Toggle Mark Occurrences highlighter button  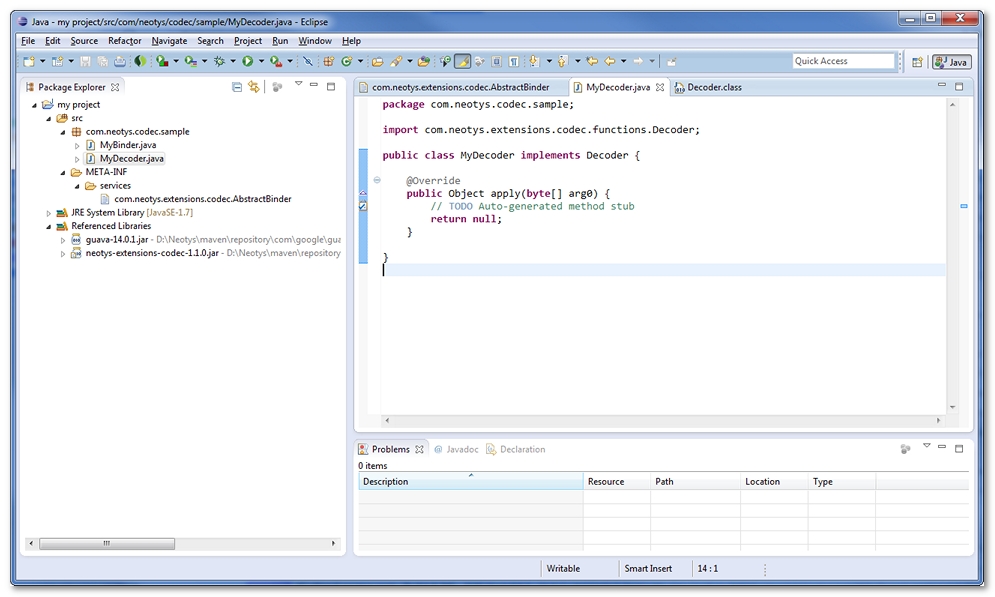pos(462,62)
